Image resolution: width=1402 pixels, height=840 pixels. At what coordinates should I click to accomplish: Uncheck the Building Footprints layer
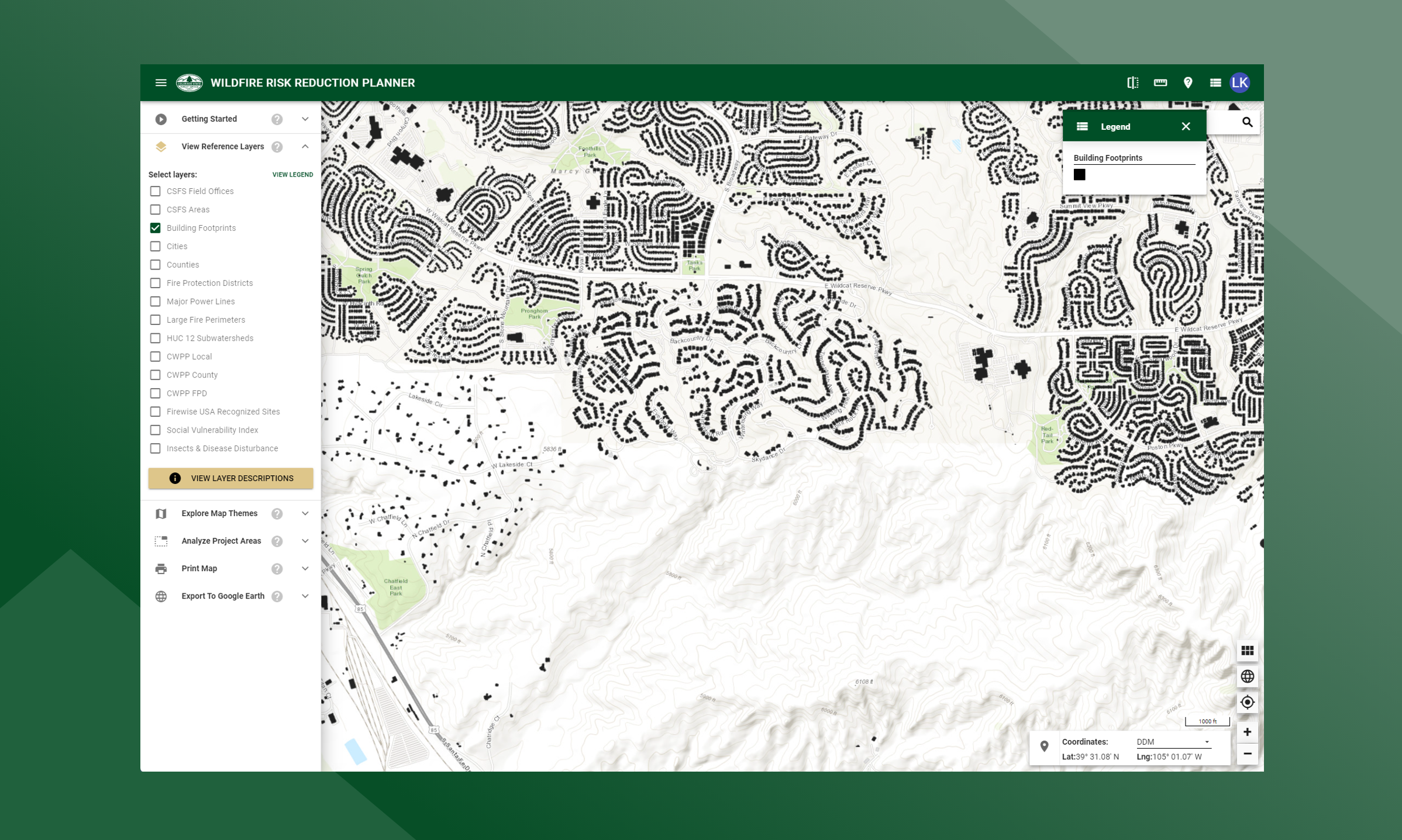coord(155,228)
